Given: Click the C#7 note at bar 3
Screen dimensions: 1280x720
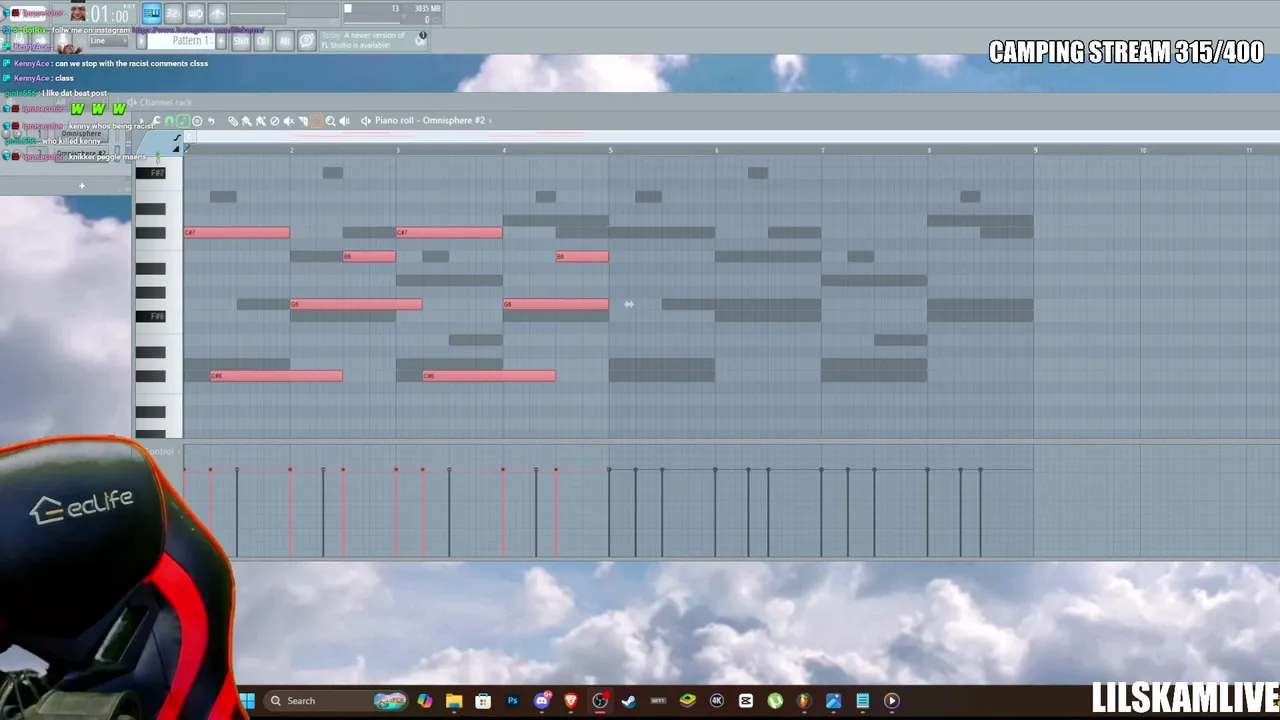Looking at the screenshot, I should coord(449,233).
